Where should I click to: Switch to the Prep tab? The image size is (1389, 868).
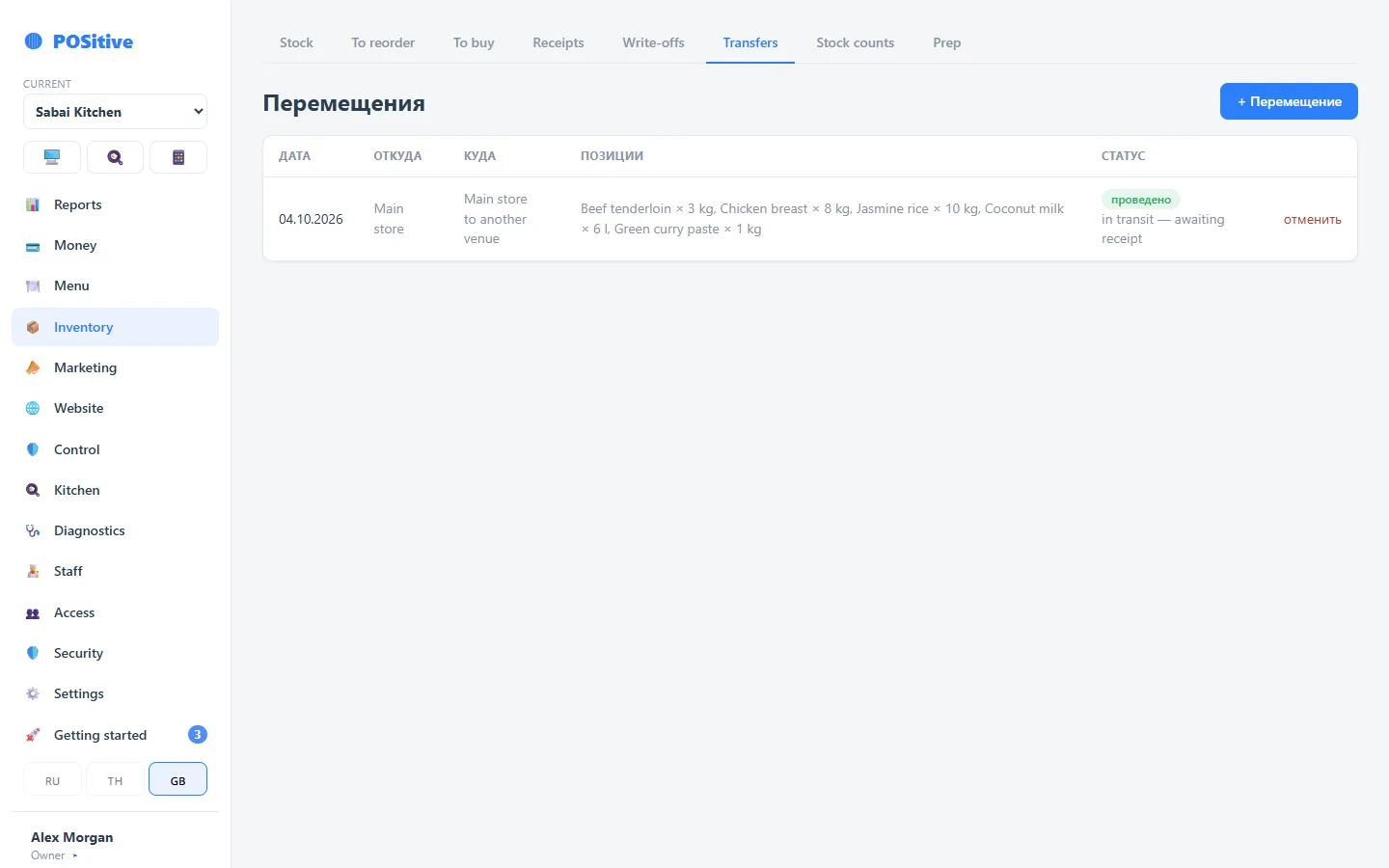pos(946,42)
